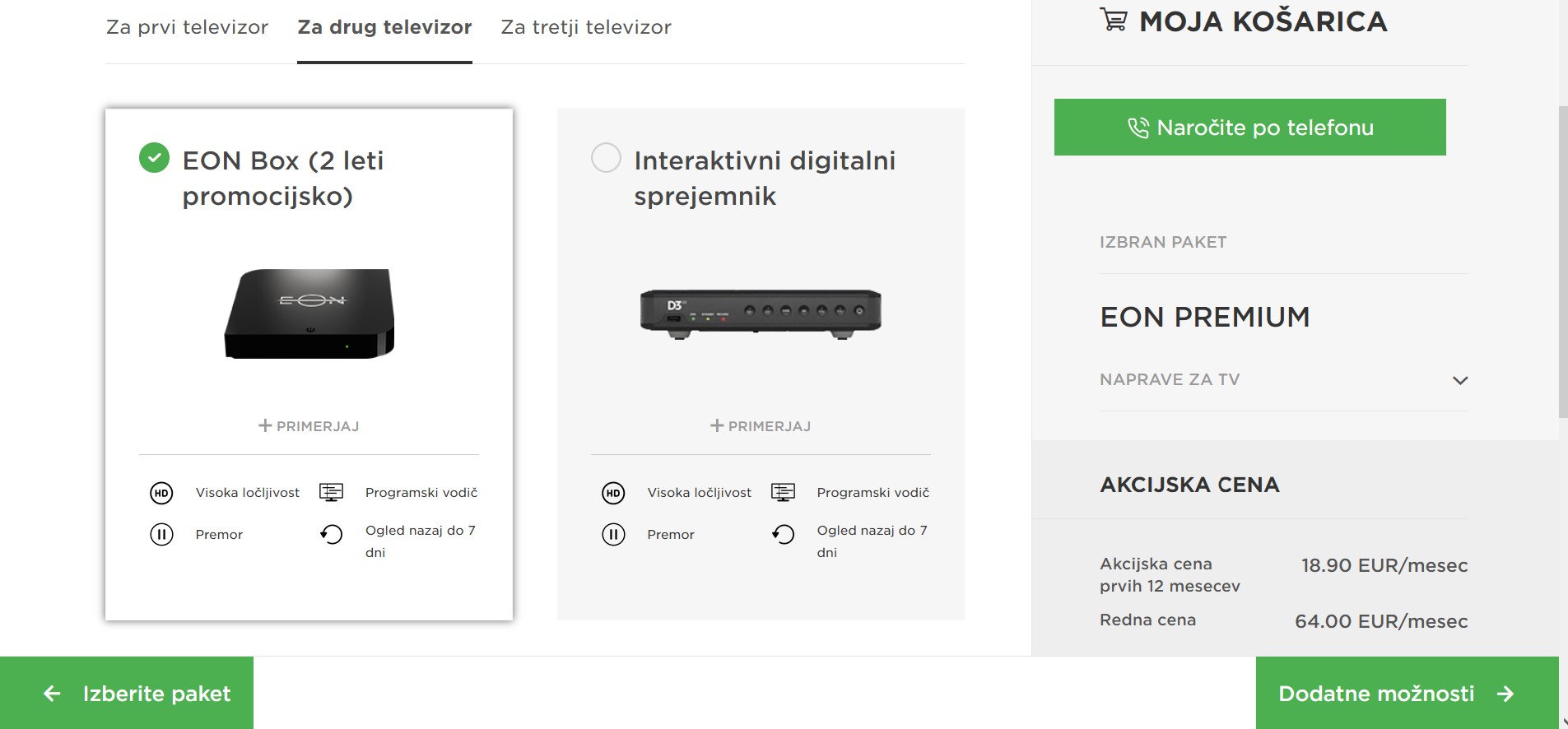Click Visoka ločljivost text in EON Box card
1568x729 pixels.
pyautogui.click(x=248, y=493)
